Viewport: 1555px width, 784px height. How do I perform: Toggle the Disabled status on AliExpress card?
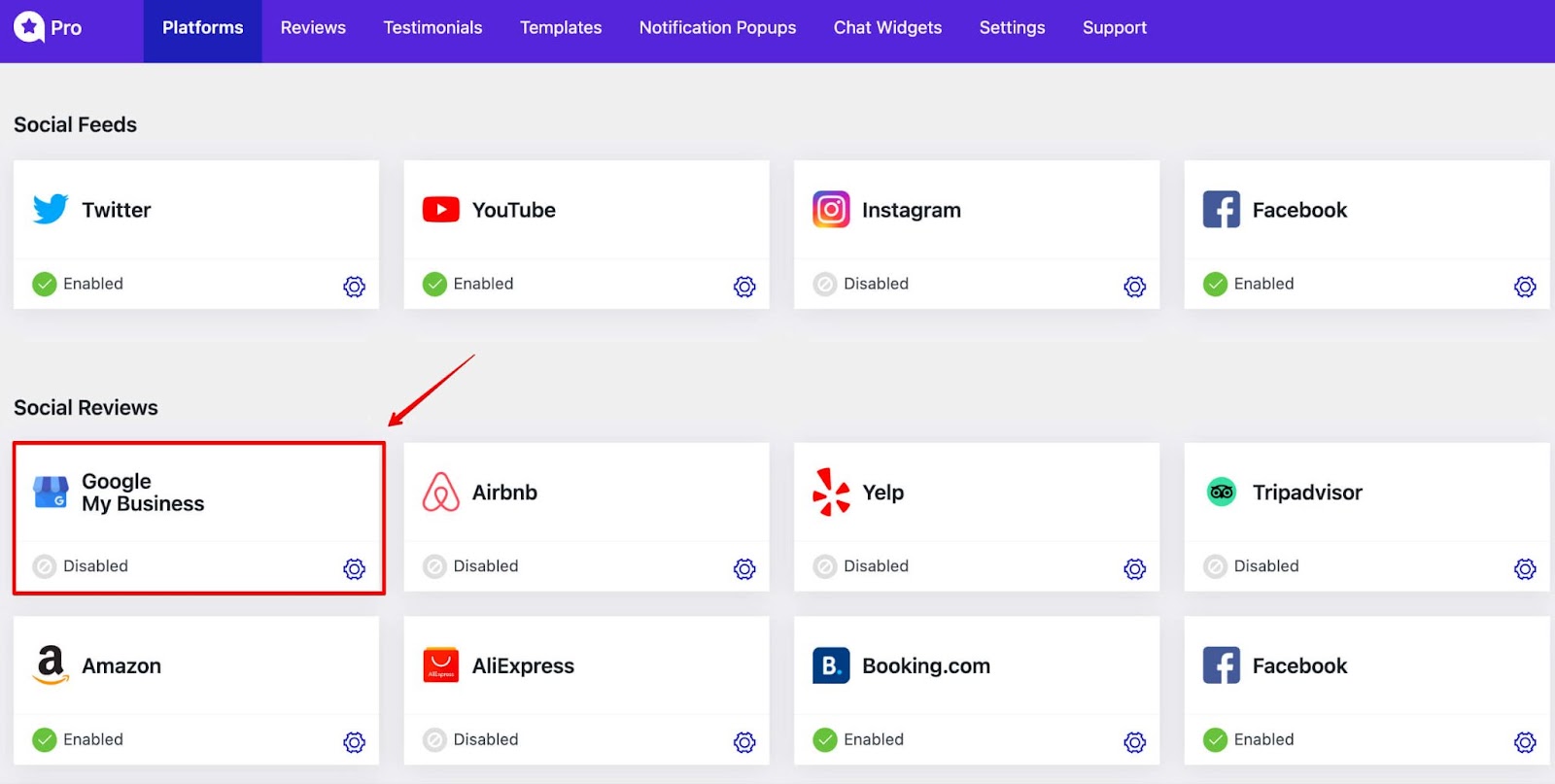click(470, 740)
